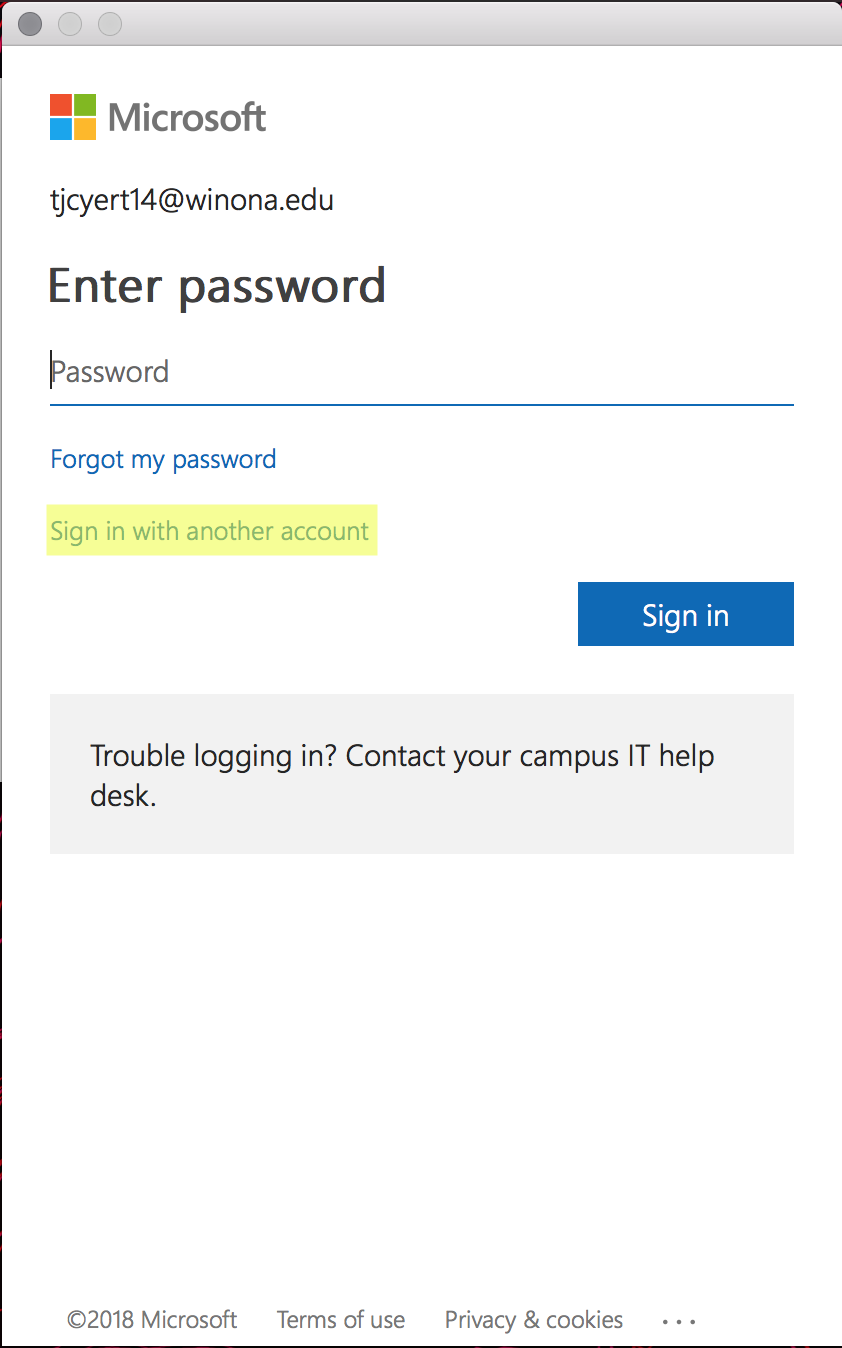This screenshot has height=1348, width=842.
Task: Focus the Password input field
Action: (421, 373)
